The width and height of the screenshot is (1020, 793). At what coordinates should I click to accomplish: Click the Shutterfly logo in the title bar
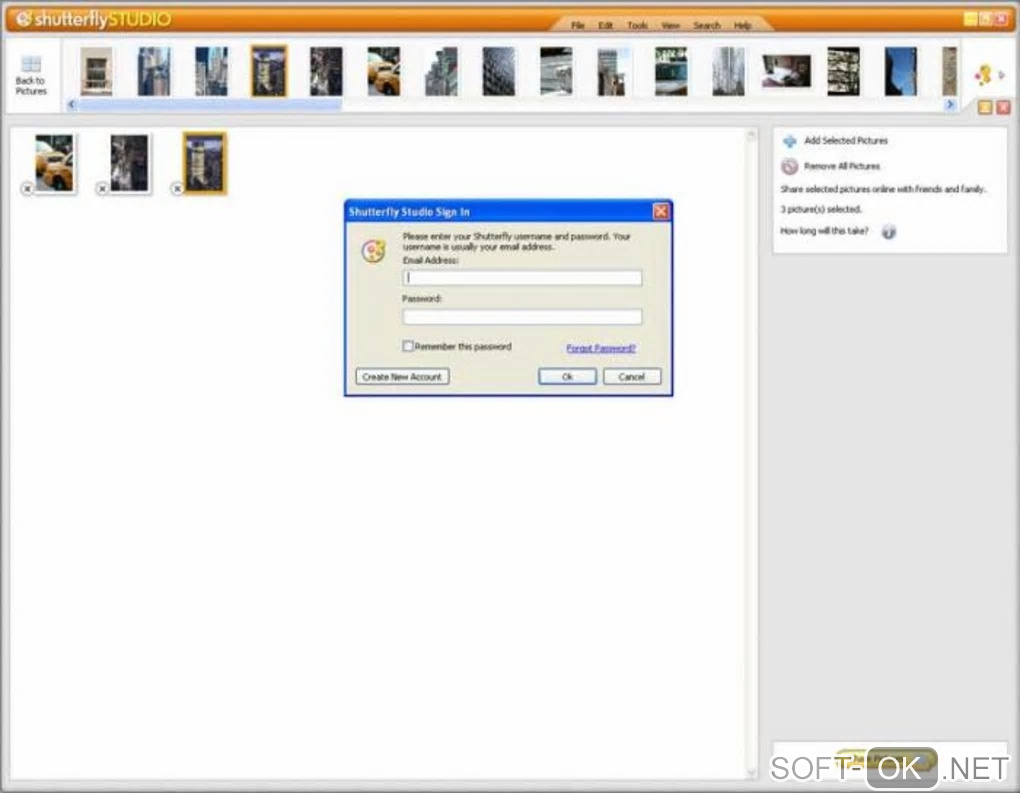[23, 19]
